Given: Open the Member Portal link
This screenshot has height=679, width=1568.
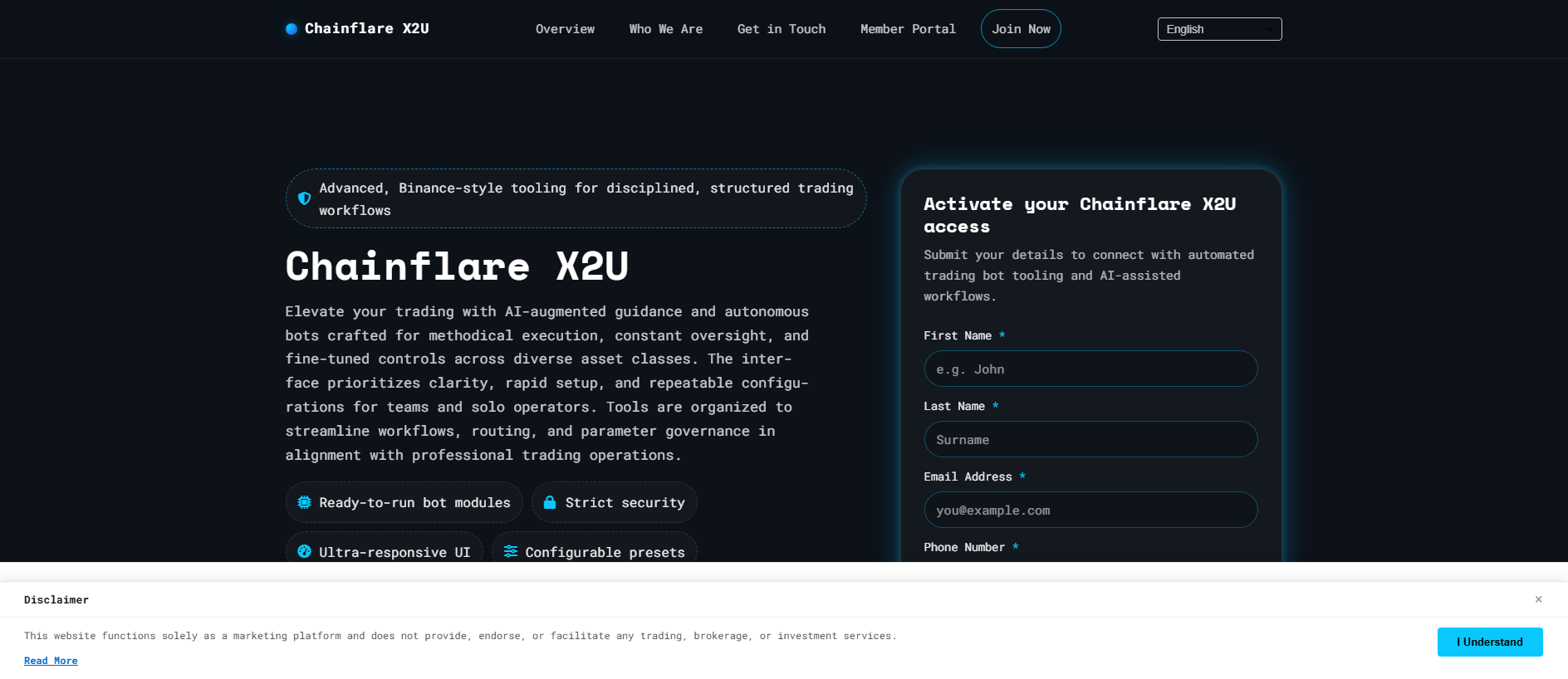Looking at the screenshot, I should (x=908, y=29).
